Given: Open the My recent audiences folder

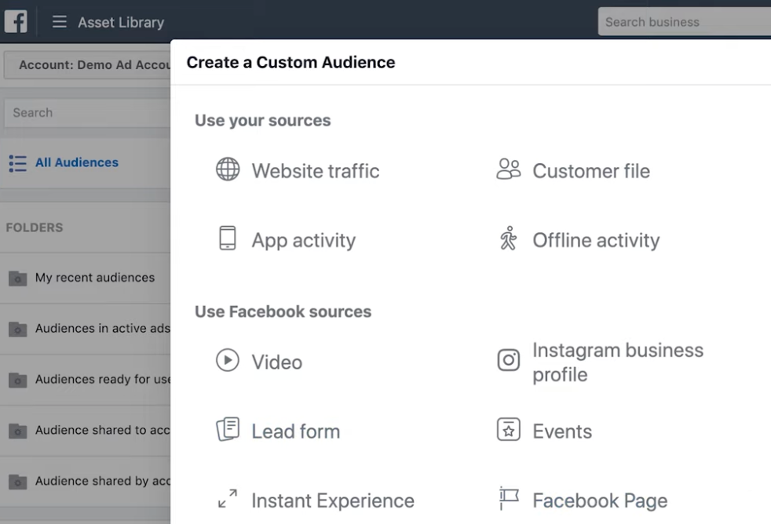Looking at the screenshot, I should (x=95, y=278).
